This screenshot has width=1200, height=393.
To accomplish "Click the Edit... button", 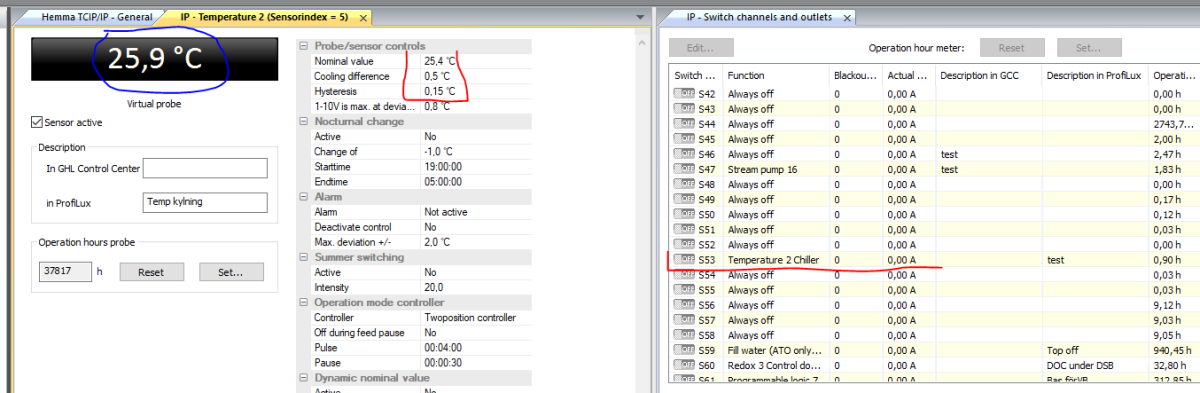I will (x=702, y=48).
